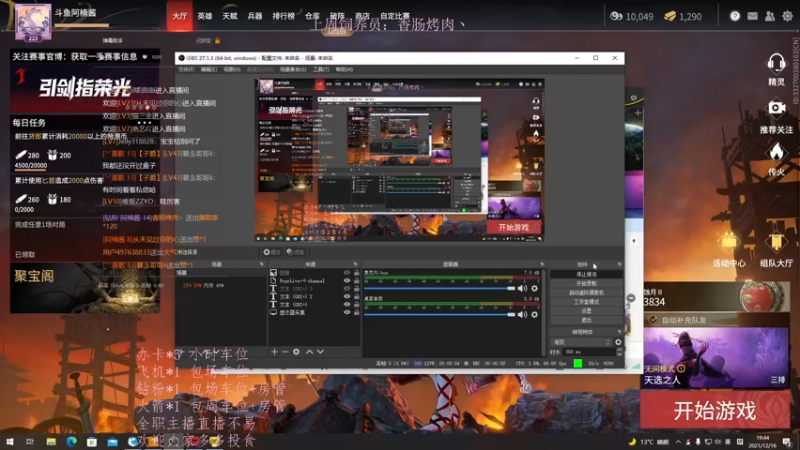
Task: Open 桌面音频 mixer gear settings
Action: tap(534, 314)
